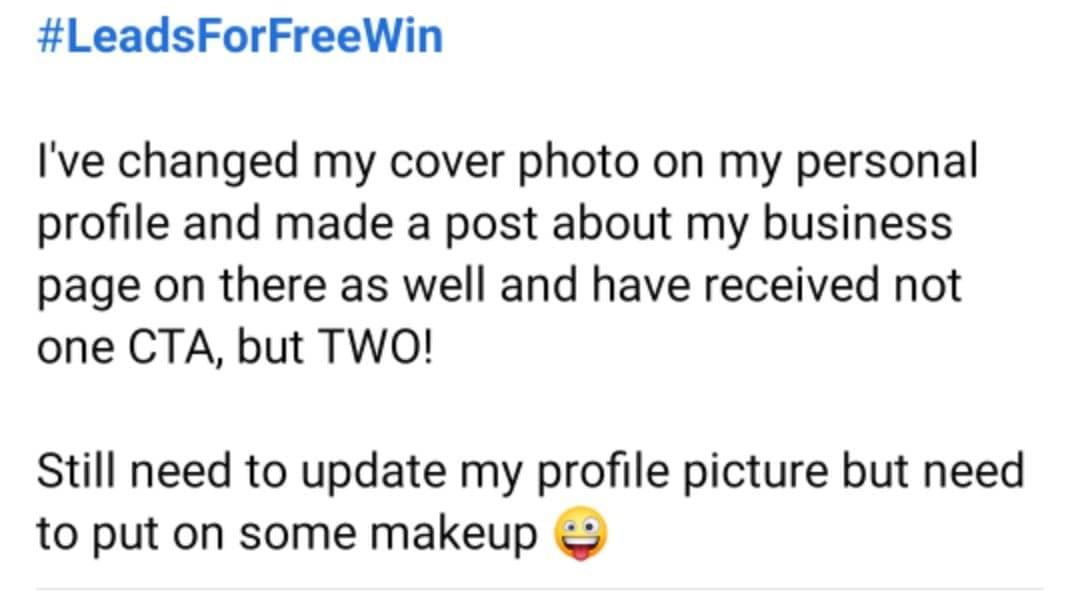Click the word "received" in the post

(x=791, y=285)
